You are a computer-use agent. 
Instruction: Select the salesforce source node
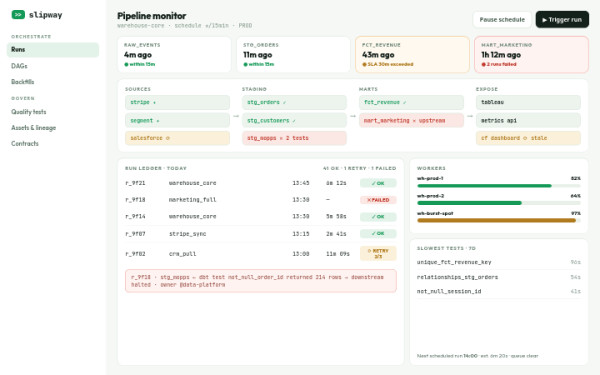pos(177,138)
